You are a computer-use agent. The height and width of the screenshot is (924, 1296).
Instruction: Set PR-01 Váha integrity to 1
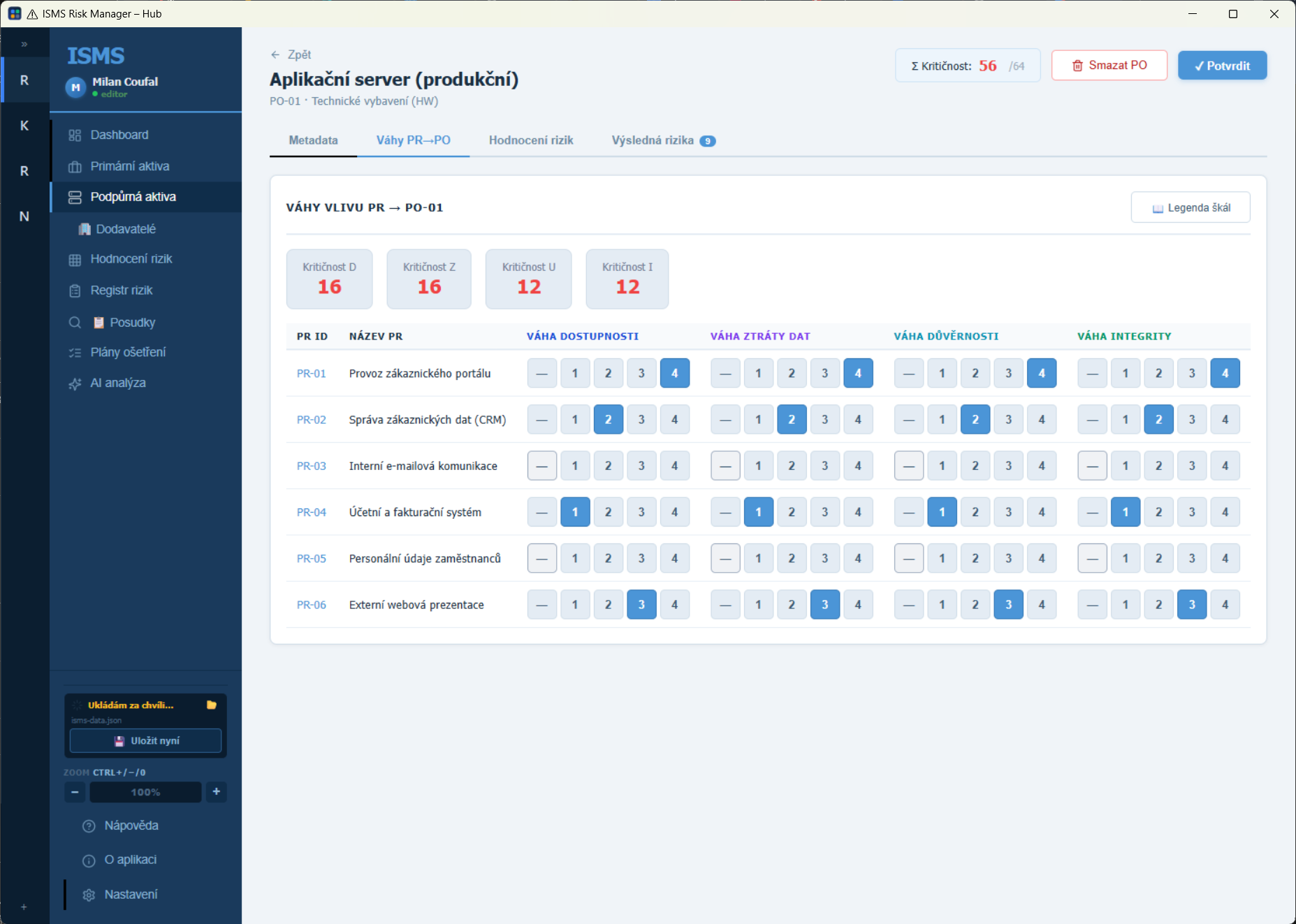pos(1126,373)
